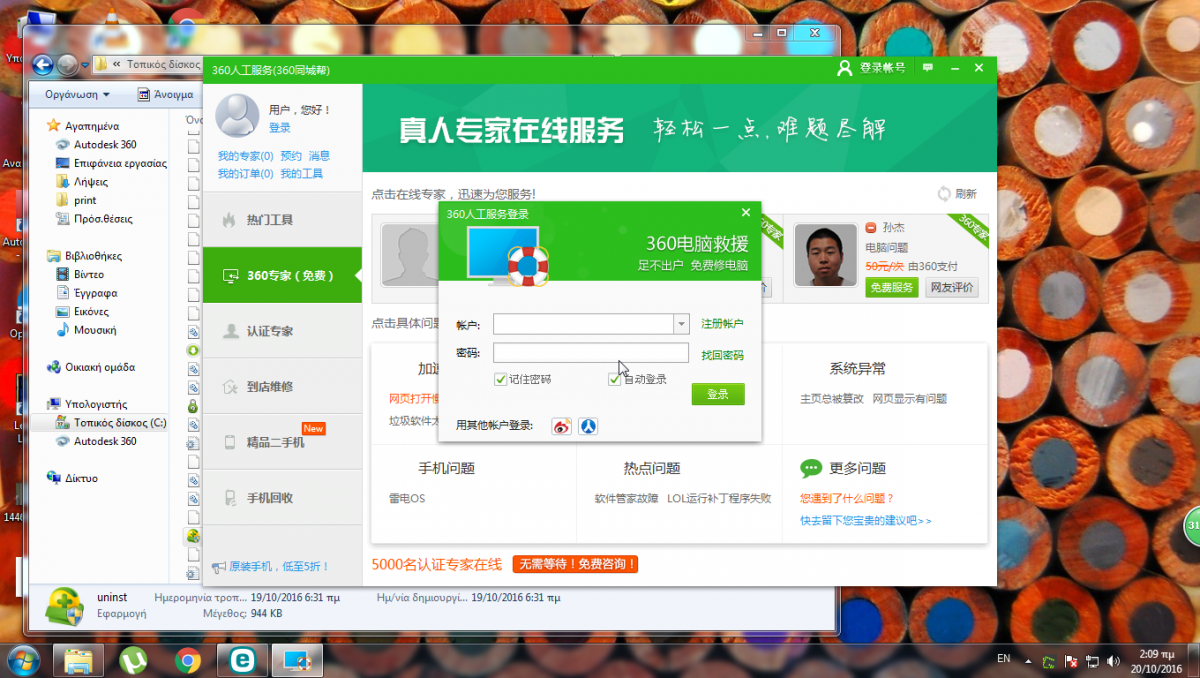Click 无需等待！免费咨询！ orange button
The image size is (1200, 678).
pos(576,564)
